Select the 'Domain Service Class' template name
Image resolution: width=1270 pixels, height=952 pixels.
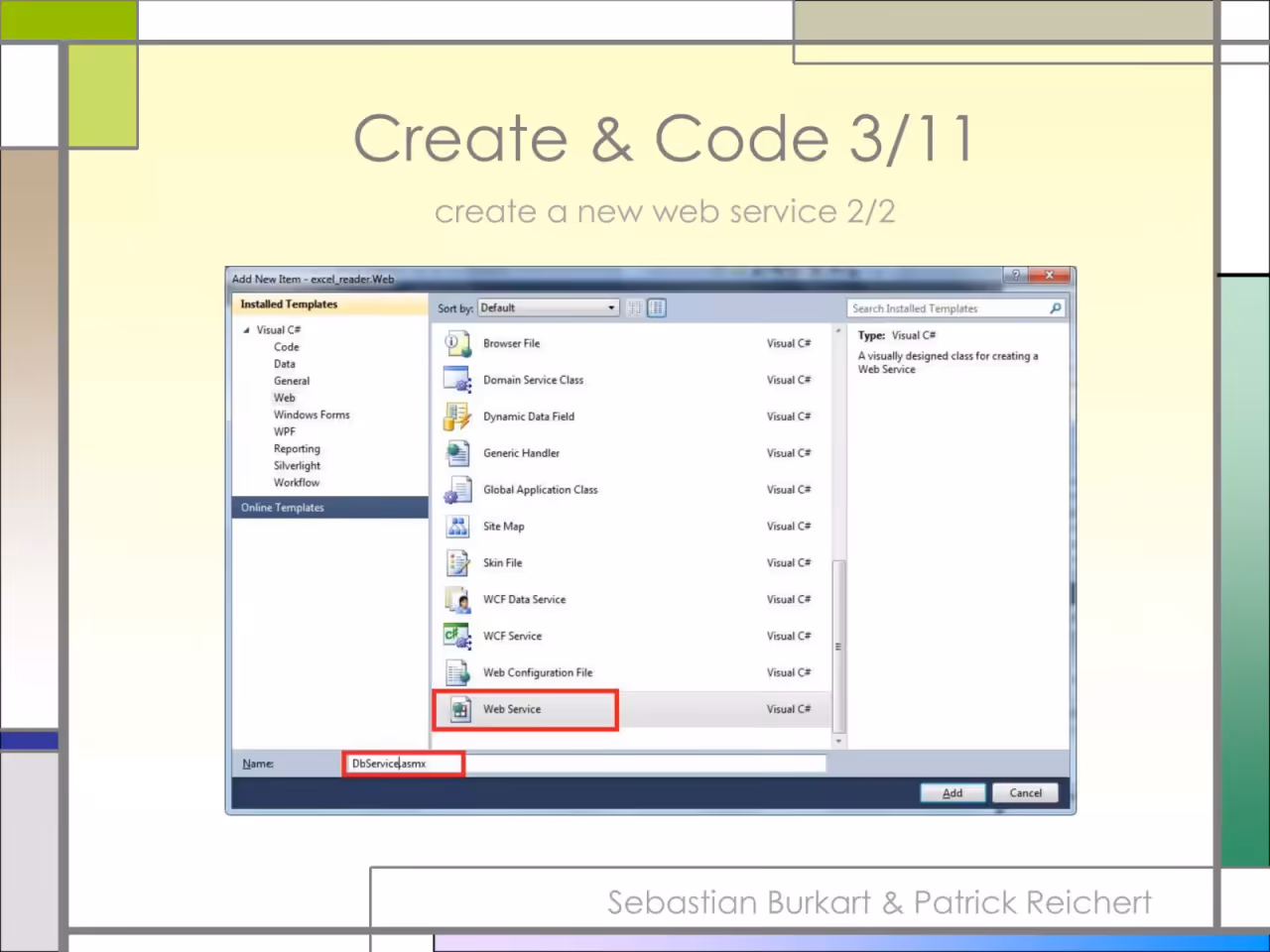[x=534, y=381]
